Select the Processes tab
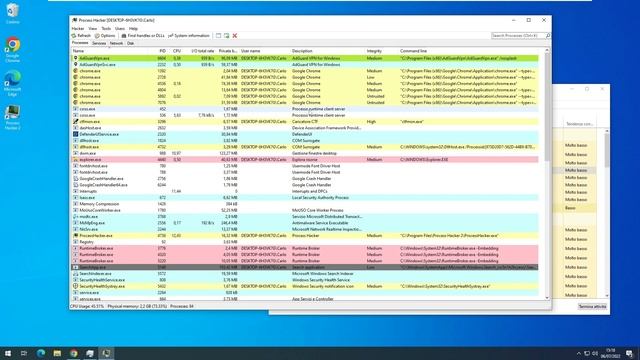Screen dimensions: 640x360 (80, 43)
